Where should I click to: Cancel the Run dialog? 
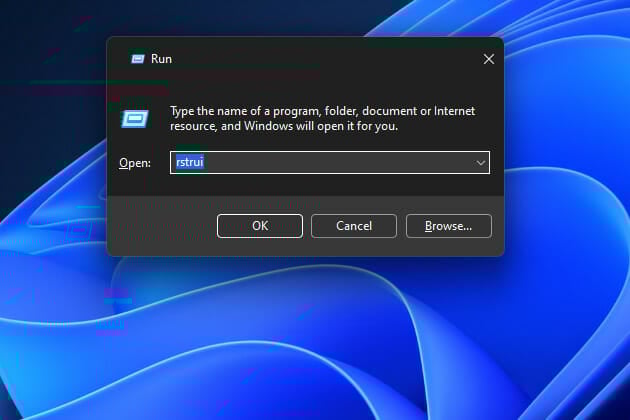(354, 226)
